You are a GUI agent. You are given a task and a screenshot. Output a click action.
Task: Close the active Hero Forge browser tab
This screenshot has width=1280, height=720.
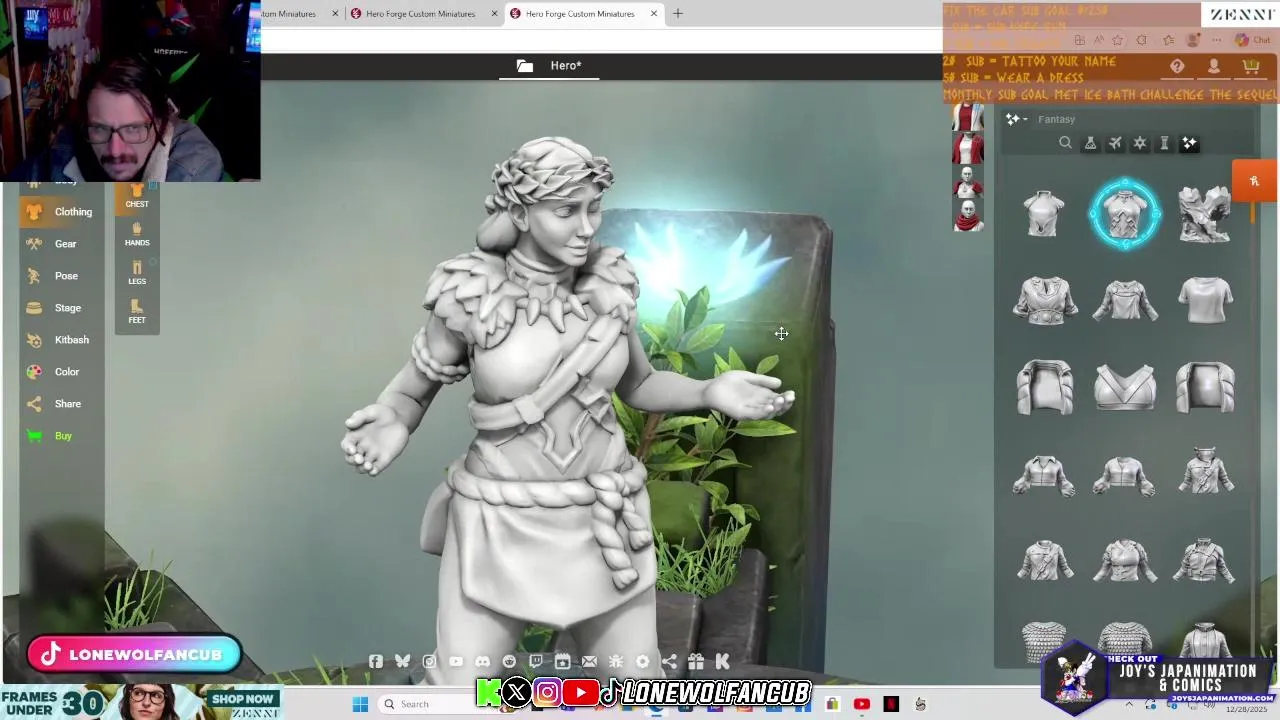pos(654,14)
